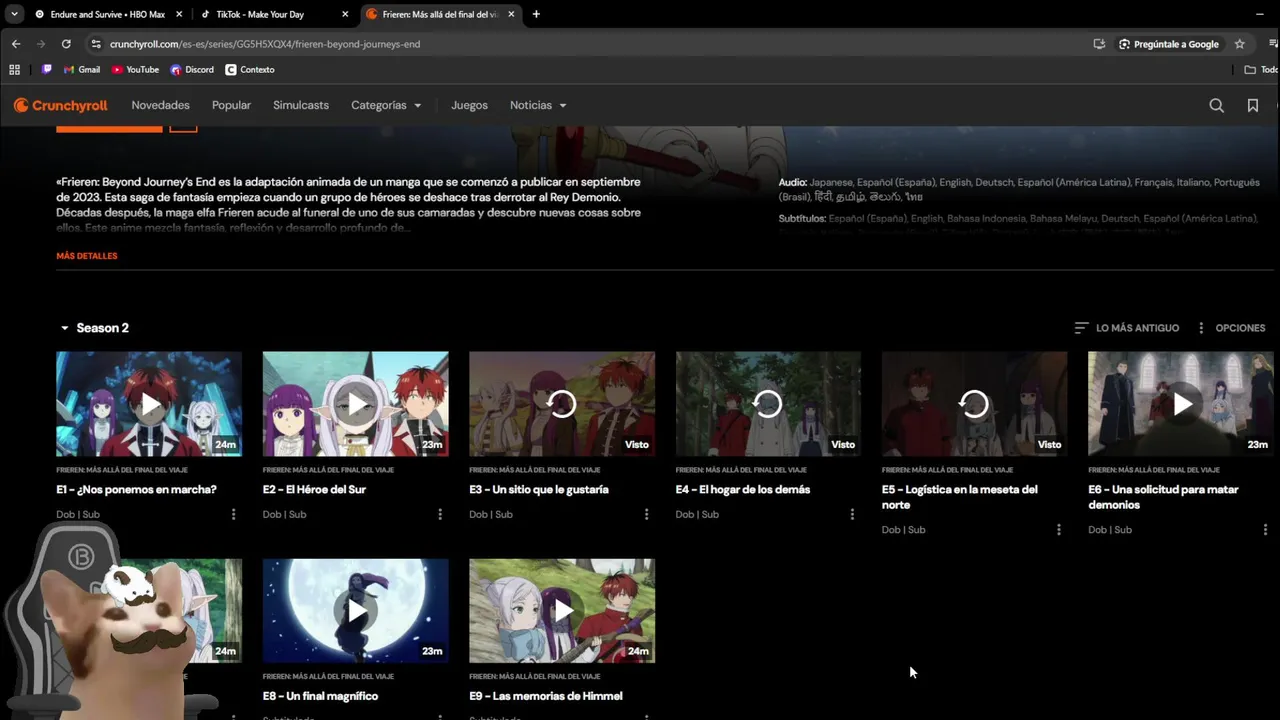The height and width of the screenshot is (720, 1280).
Task: Open the Crunchyroll search icon
Action: coord(1216,105)
